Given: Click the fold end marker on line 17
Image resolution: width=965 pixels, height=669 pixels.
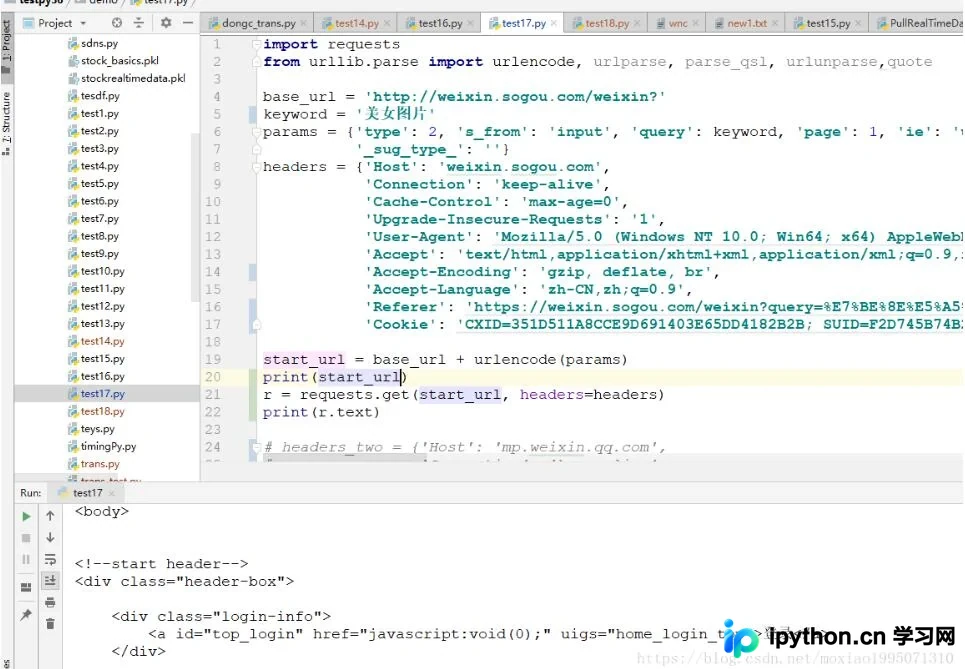Looking at the screenshot, I should click(257, 324).
